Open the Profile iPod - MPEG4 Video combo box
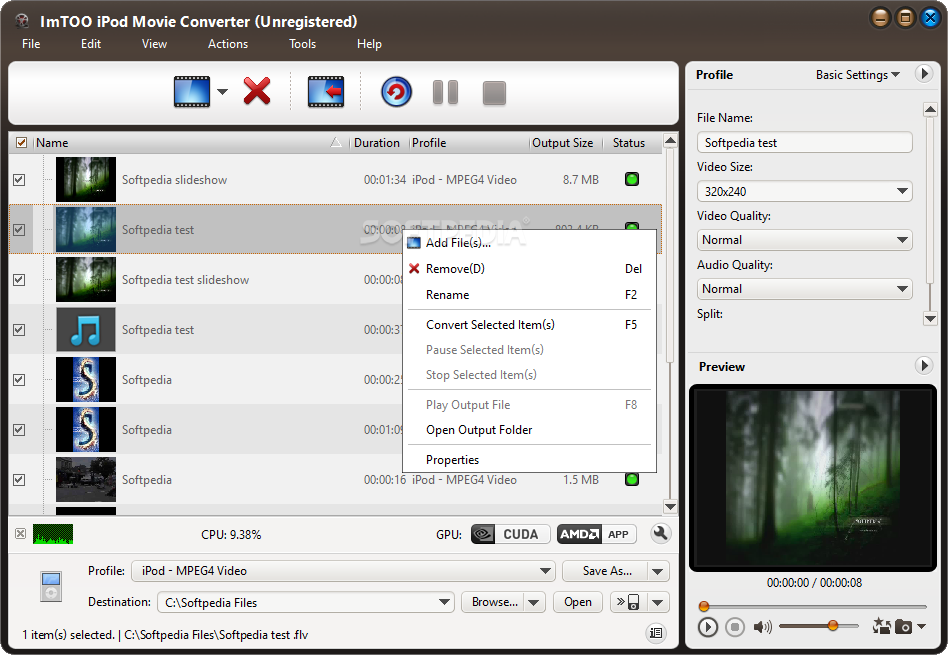Image resolution: width=948 pixels, height=655 pixels. (x=343, y=570)
